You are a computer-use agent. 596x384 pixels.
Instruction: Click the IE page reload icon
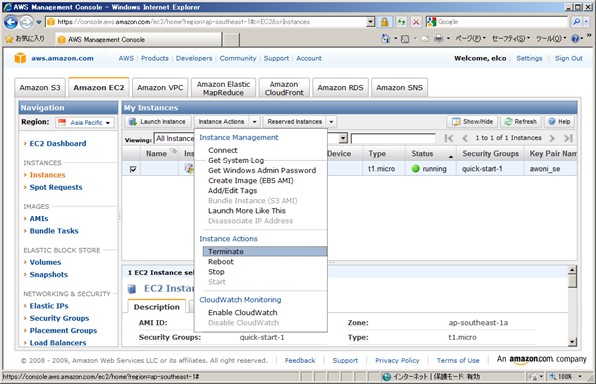tap(401, 22)
